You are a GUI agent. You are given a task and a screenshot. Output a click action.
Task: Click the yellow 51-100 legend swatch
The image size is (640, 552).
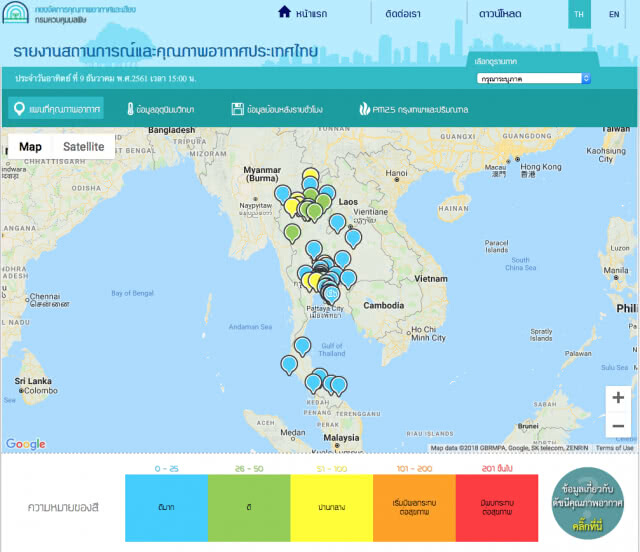pos(332,508)
